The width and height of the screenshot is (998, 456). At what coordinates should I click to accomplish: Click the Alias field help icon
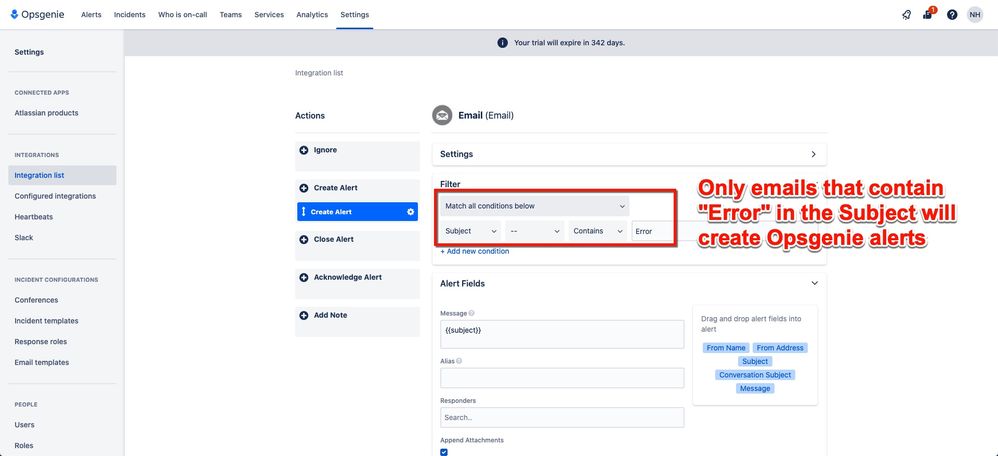(x=460, y=360)
